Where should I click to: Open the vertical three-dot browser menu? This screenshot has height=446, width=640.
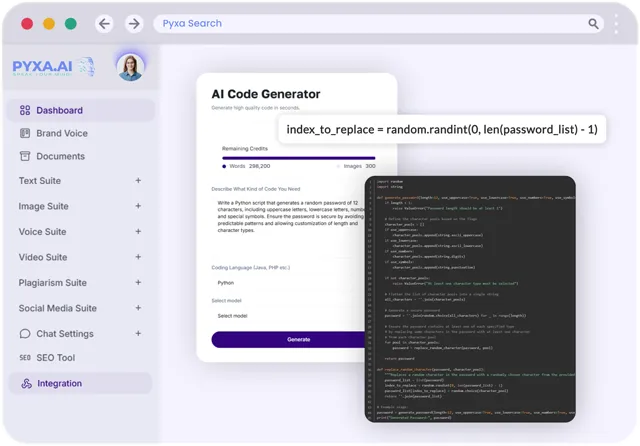616,24
